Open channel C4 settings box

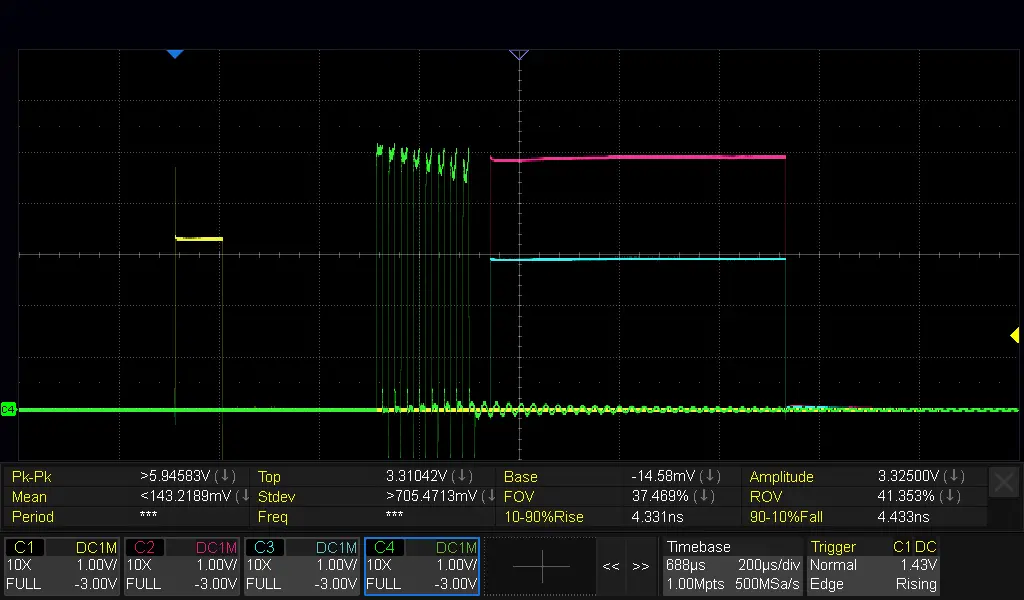pos(422,566)
